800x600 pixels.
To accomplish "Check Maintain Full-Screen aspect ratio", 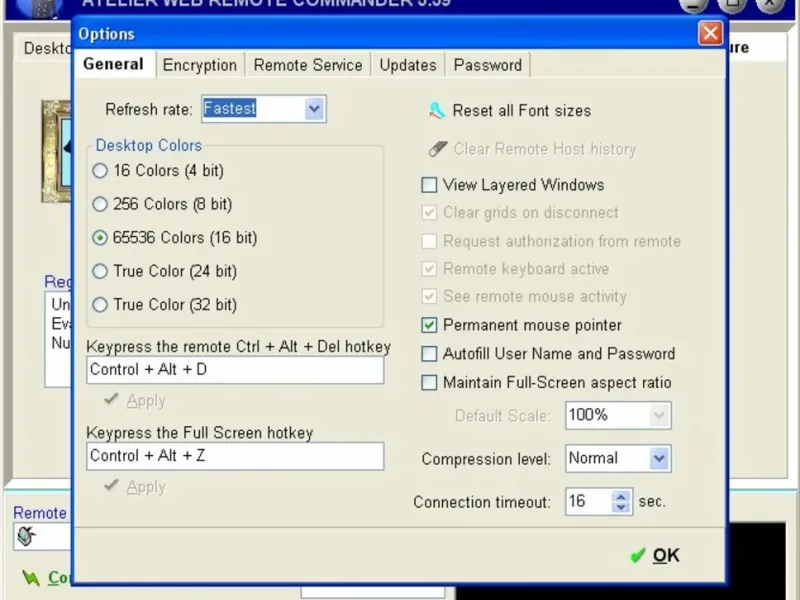I will (429, 382).
